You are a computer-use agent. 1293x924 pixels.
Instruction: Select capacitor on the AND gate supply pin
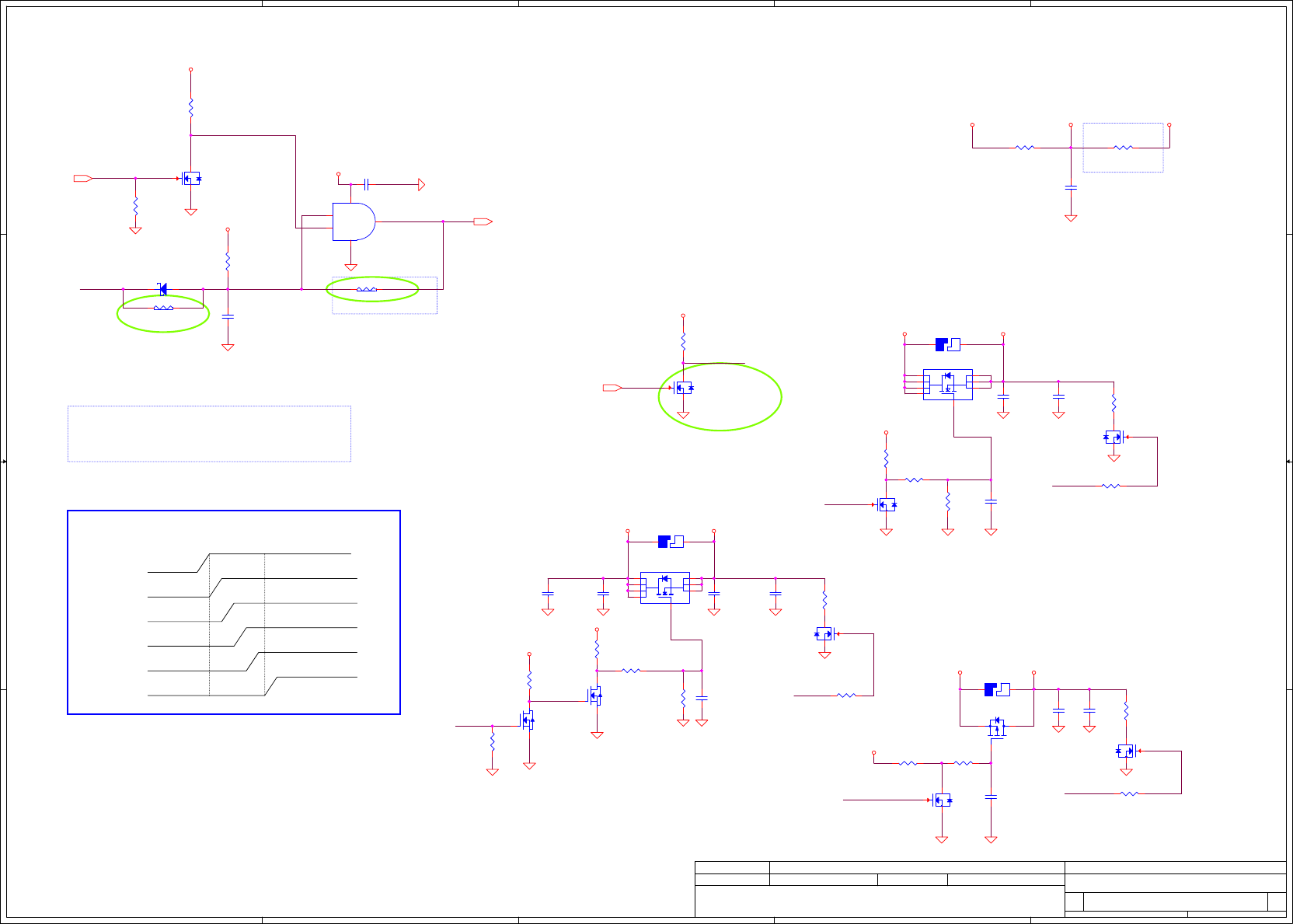click(x=366, y=184)
